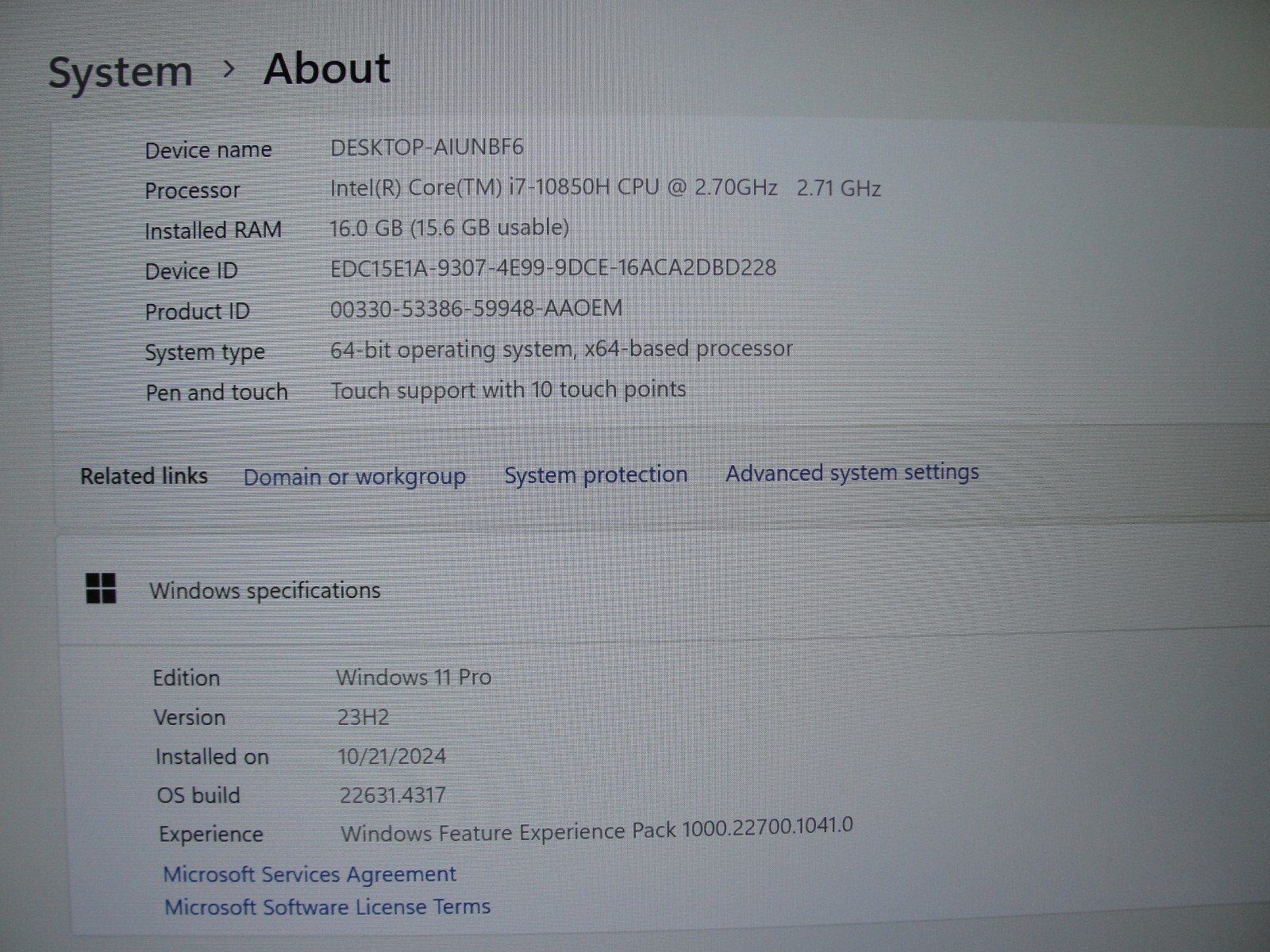Select installed RAM value 16.0 GB
1270x952 pixels.
coord(449,228)
